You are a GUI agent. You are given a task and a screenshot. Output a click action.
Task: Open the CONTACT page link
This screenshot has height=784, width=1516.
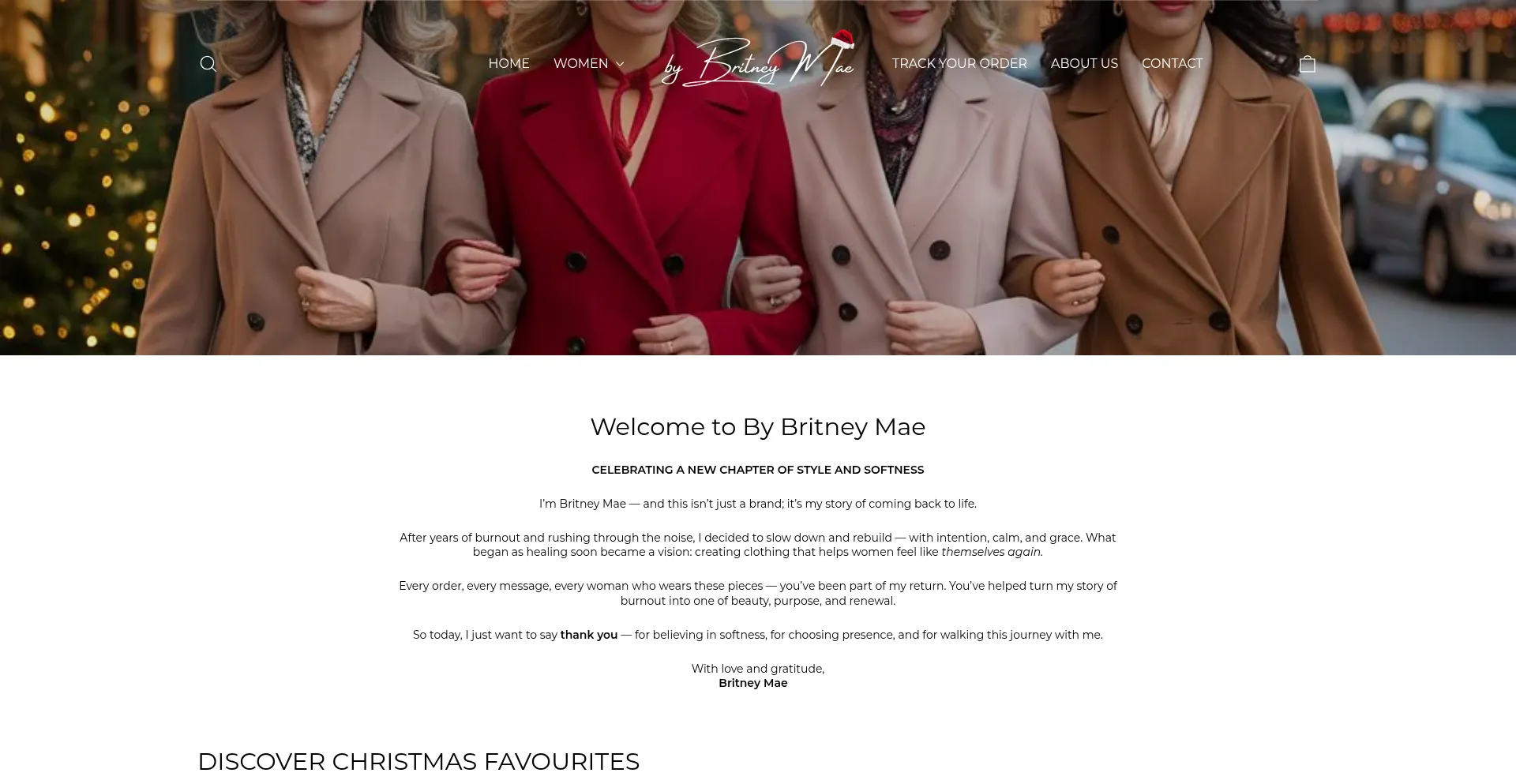(1172, 64)
